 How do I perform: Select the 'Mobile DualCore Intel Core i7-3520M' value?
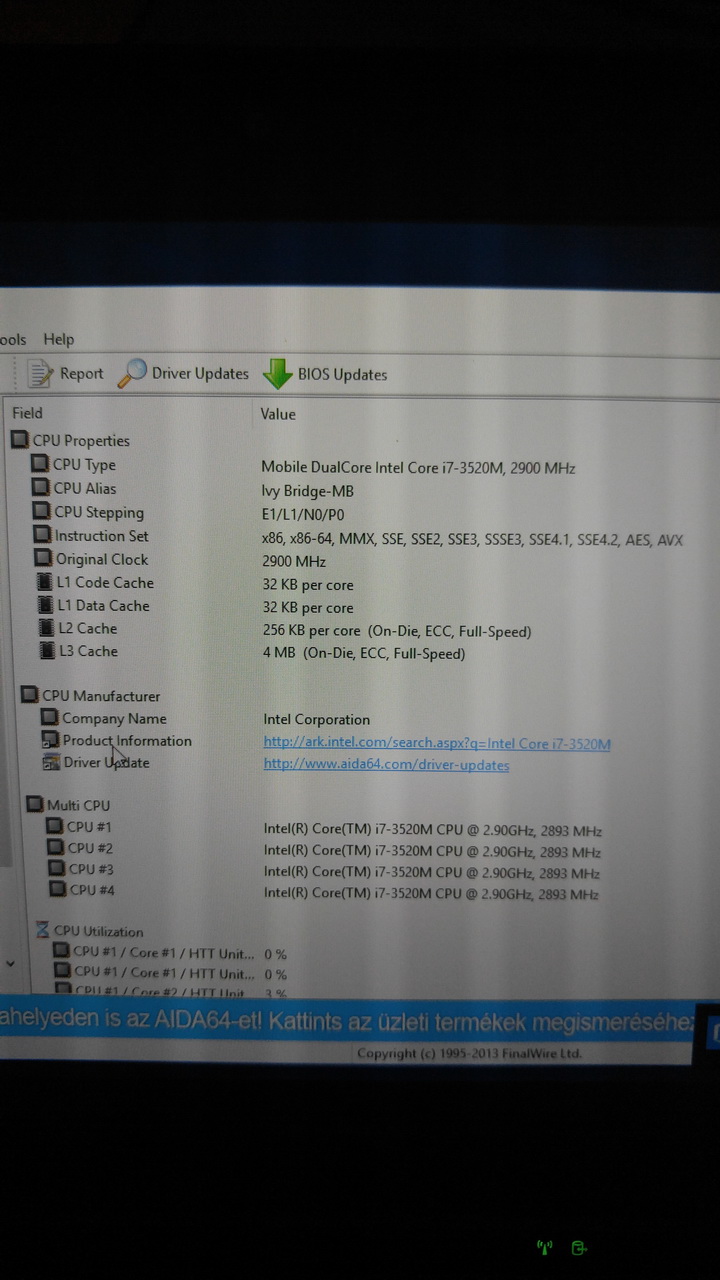pos(418,467)
